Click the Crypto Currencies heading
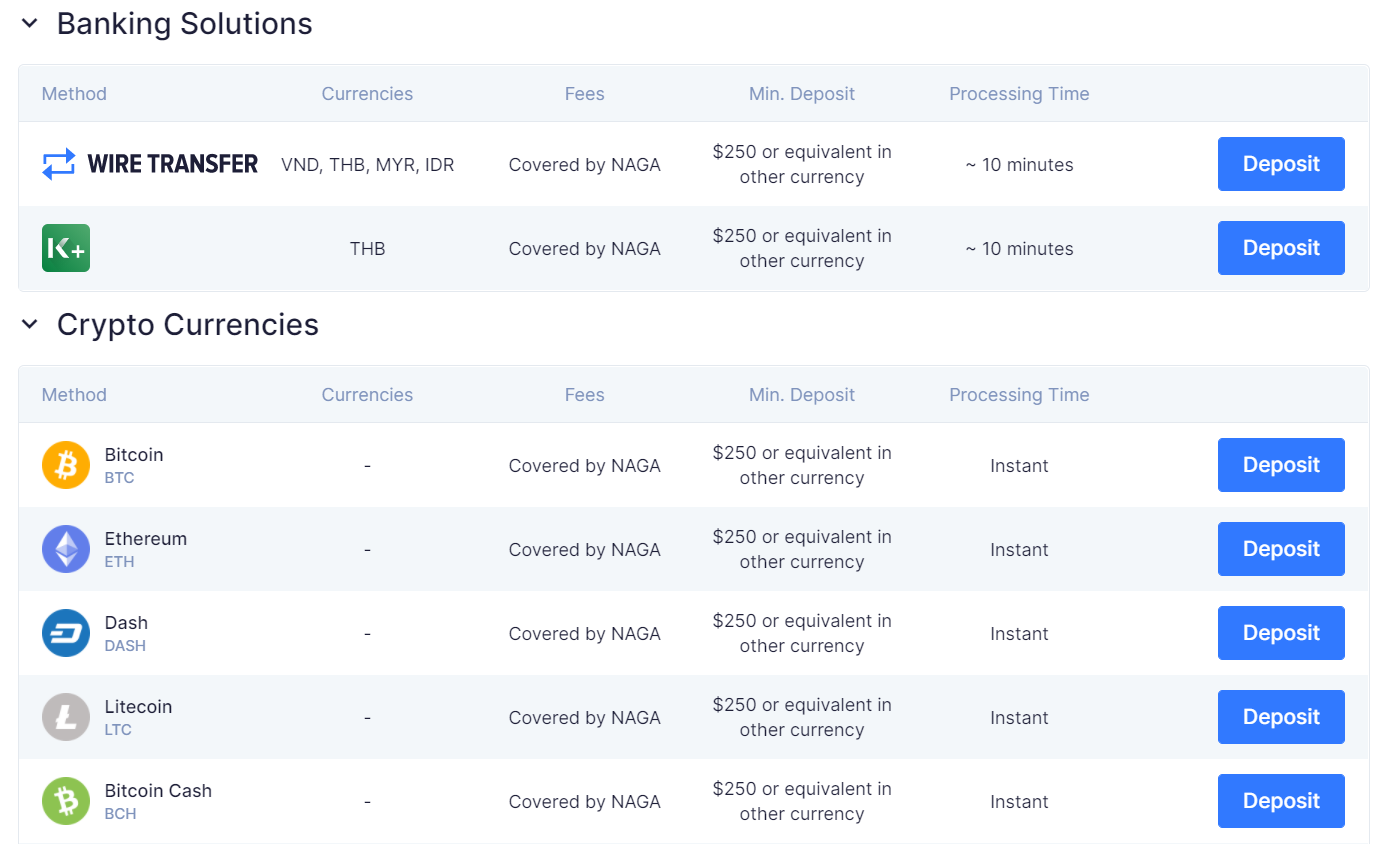Screen dimensions: 1384x844 188,324
